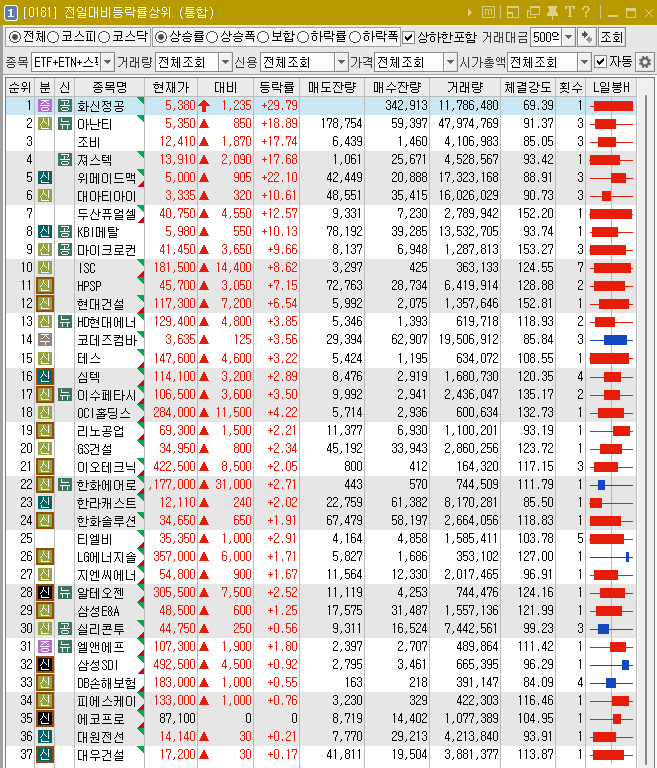Open the 현대건설 stock name
Viewport: 657px width, 768px height.
click(100, 304)
